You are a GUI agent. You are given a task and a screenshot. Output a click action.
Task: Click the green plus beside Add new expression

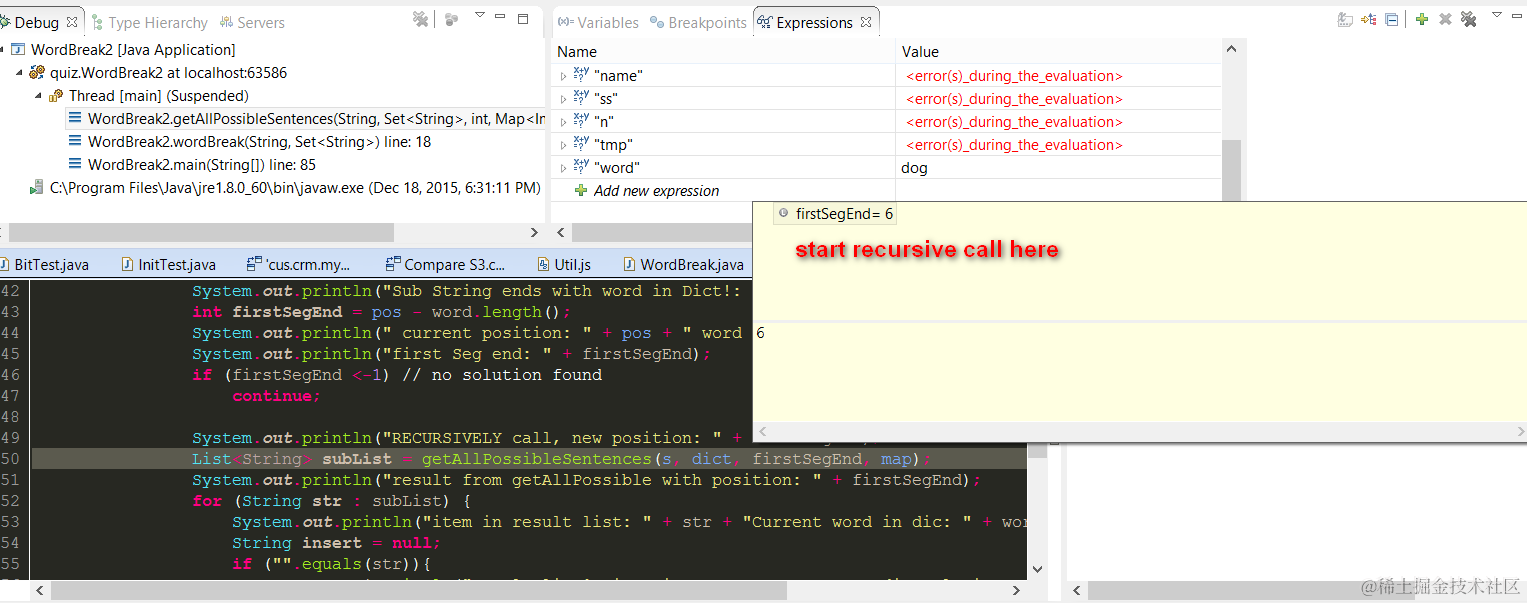pos(581,191)
